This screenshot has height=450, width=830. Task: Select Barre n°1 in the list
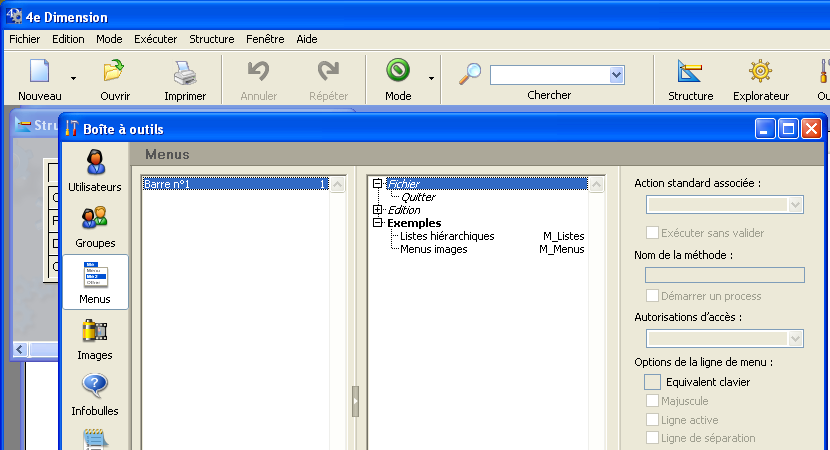click(x=166, y=184)
